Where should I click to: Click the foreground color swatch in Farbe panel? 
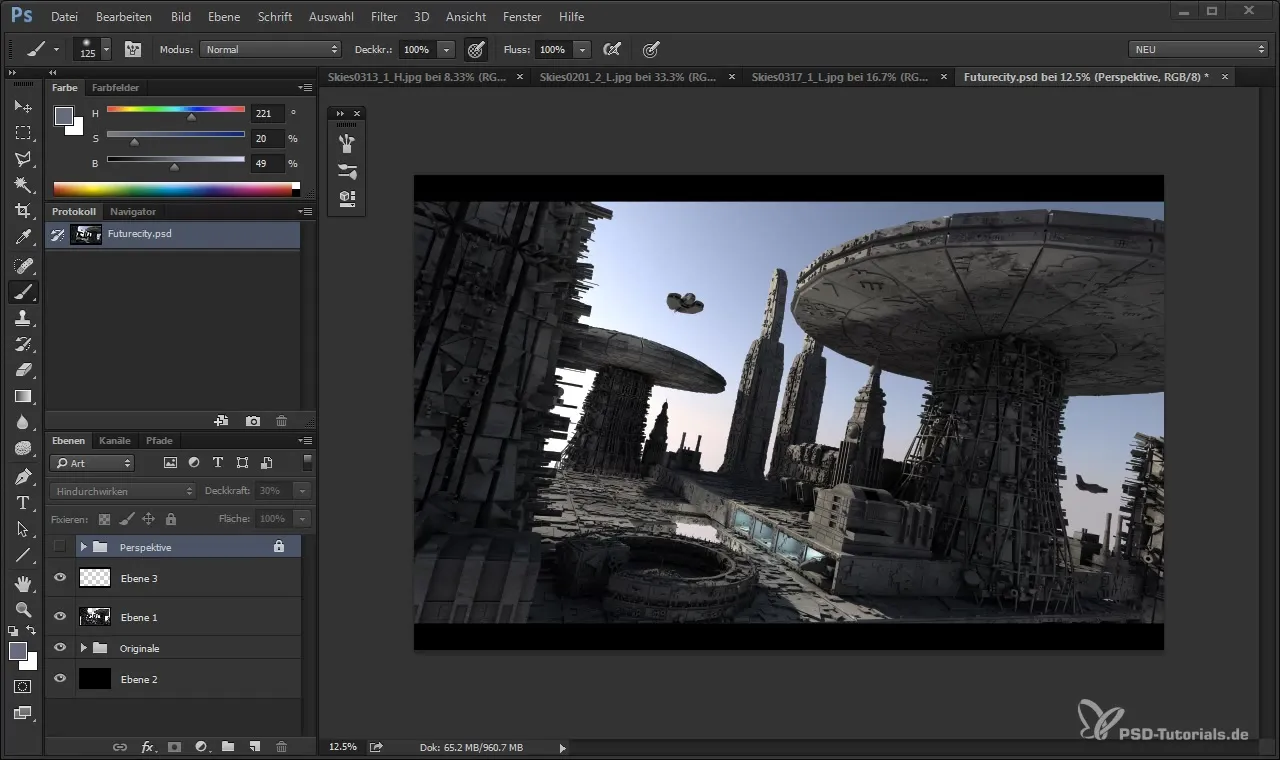[x=64, y=116]
